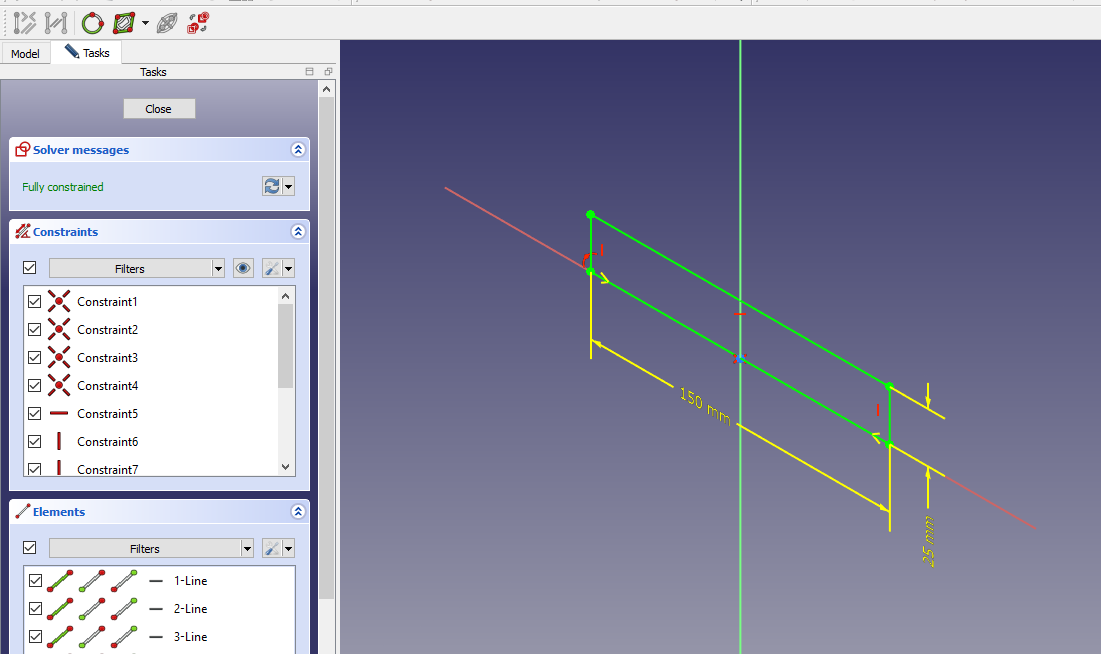The image size is (1101, 654).
Task: Open the toolbar dropdown arrow beside parallelogram icon
Action: pyautogui.click(x=145, y=23)
